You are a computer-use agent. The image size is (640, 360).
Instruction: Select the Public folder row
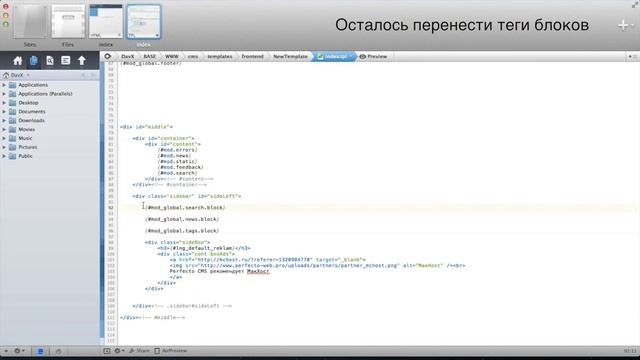50,156
